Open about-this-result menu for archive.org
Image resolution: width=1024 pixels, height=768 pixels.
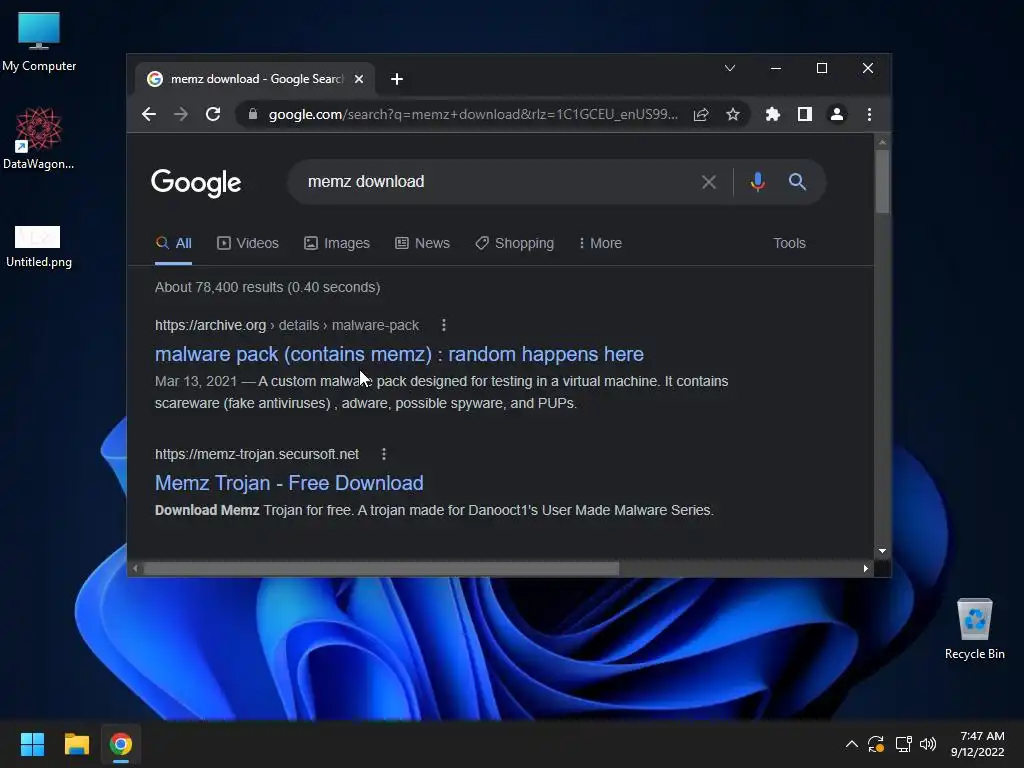(x=443, y=325)
